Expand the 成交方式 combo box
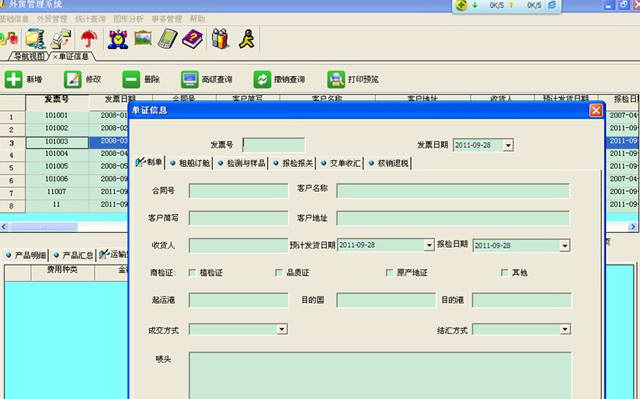Image resolution: width=640 pixels, height=399 pixels. coord(282,329)
